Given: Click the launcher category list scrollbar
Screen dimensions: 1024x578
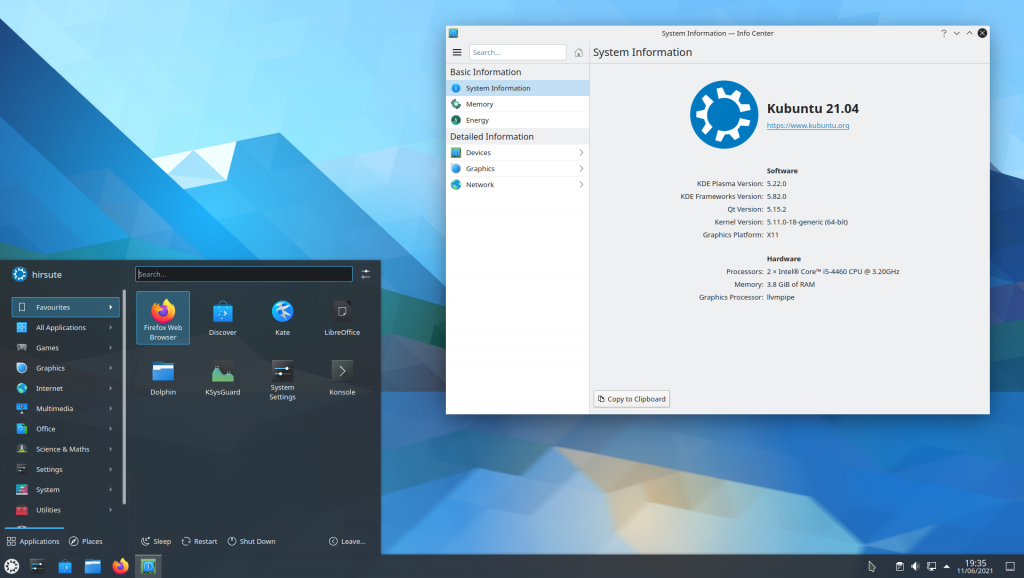Looking at the screenshot, I should (x=124, y=398).
